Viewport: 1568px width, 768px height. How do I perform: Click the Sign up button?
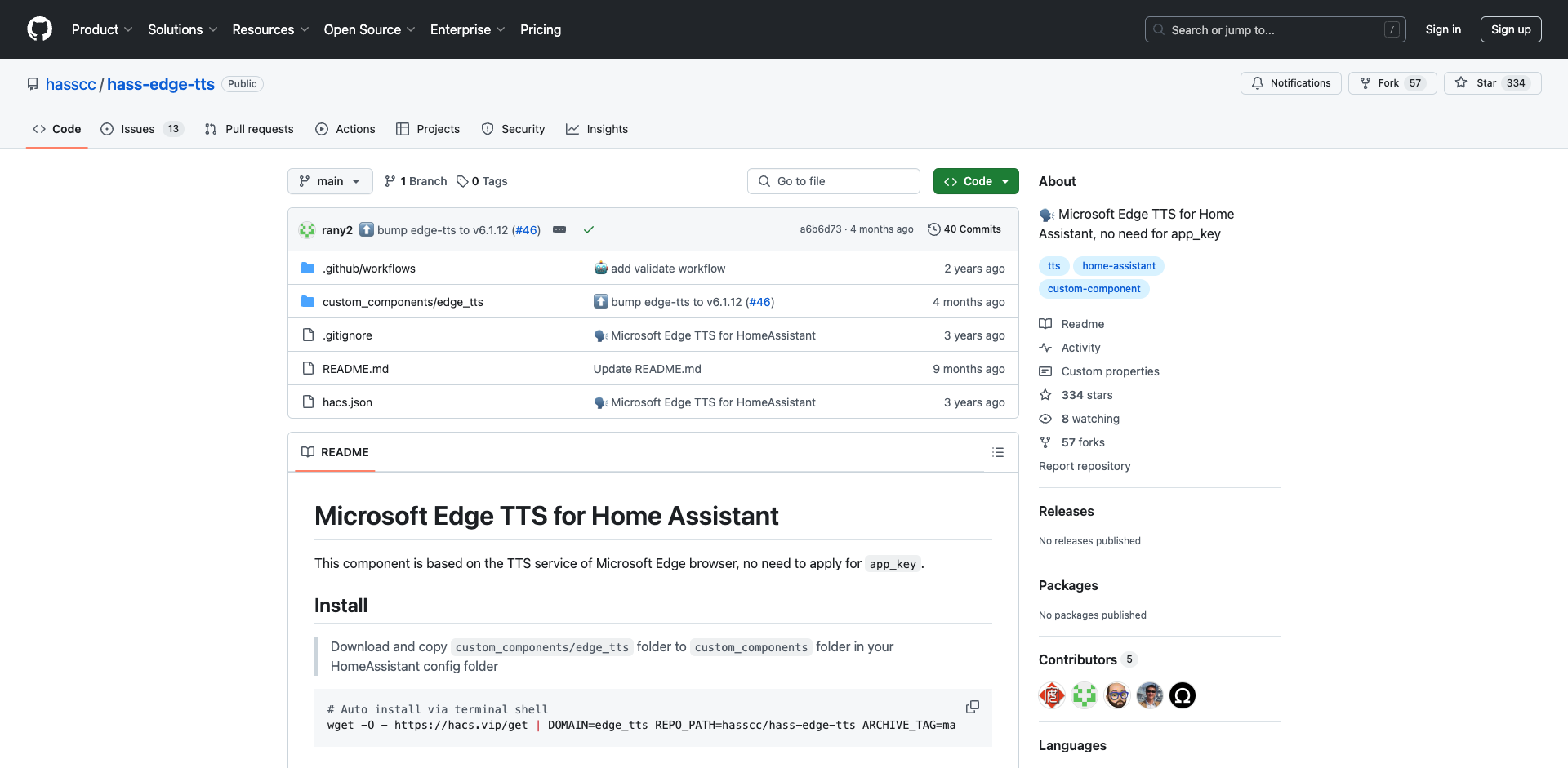pyautogui.click(x=1510, y=29)
